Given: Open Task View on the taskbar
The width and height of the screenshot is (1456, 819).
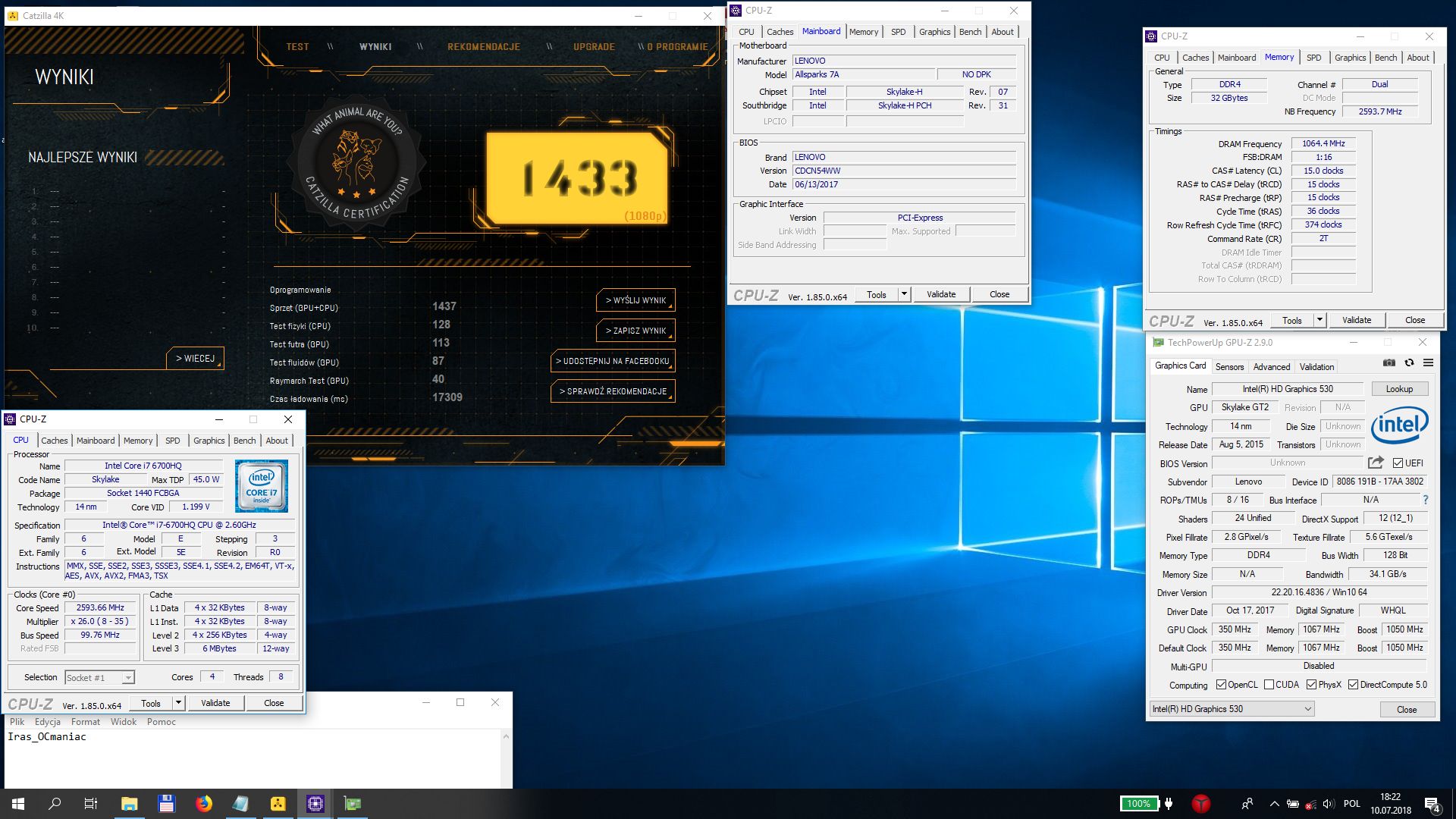Looking at the screenshot, I should coord(91,804).
